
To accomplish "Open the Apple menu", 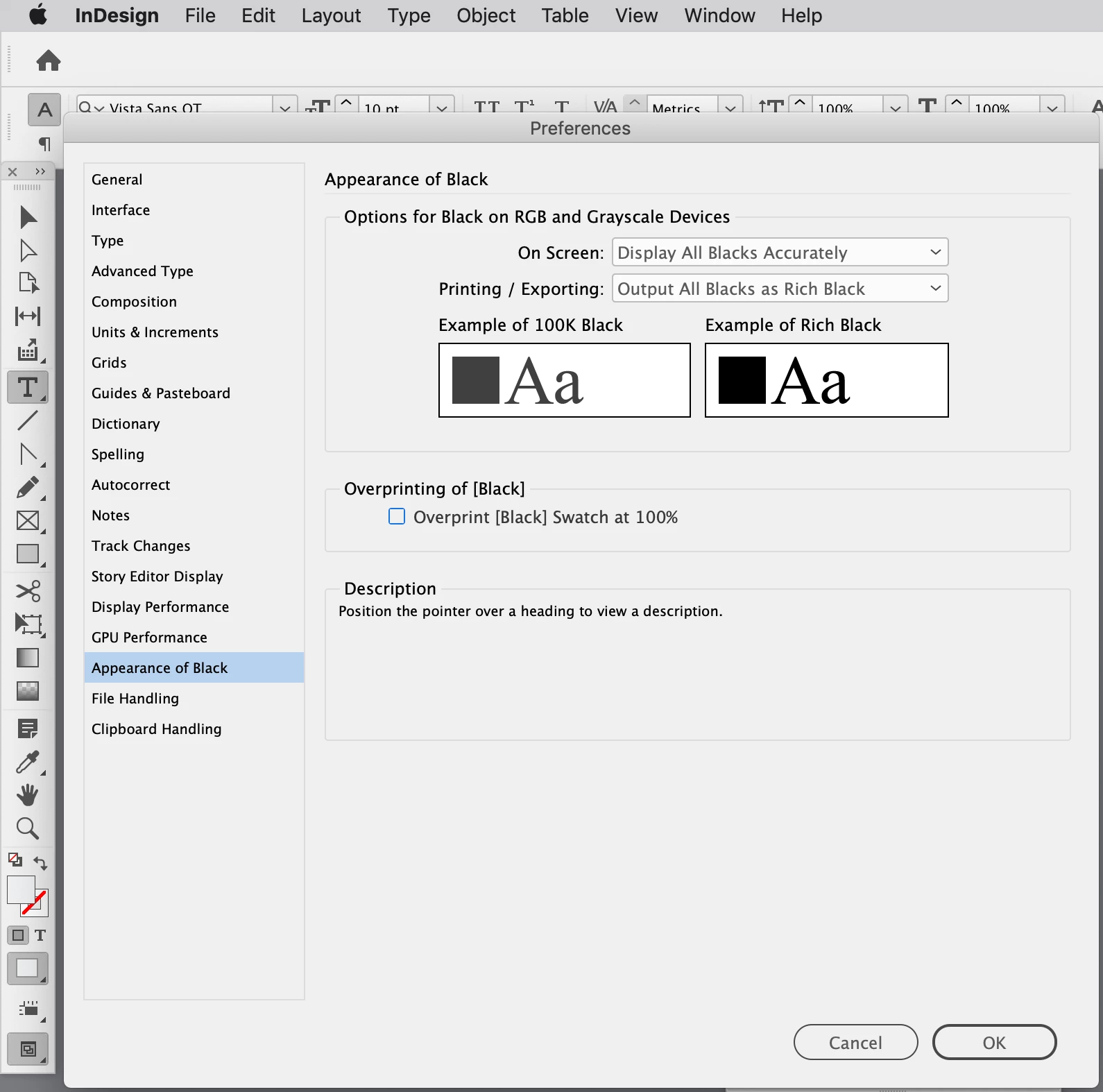I will pos(38,15).
